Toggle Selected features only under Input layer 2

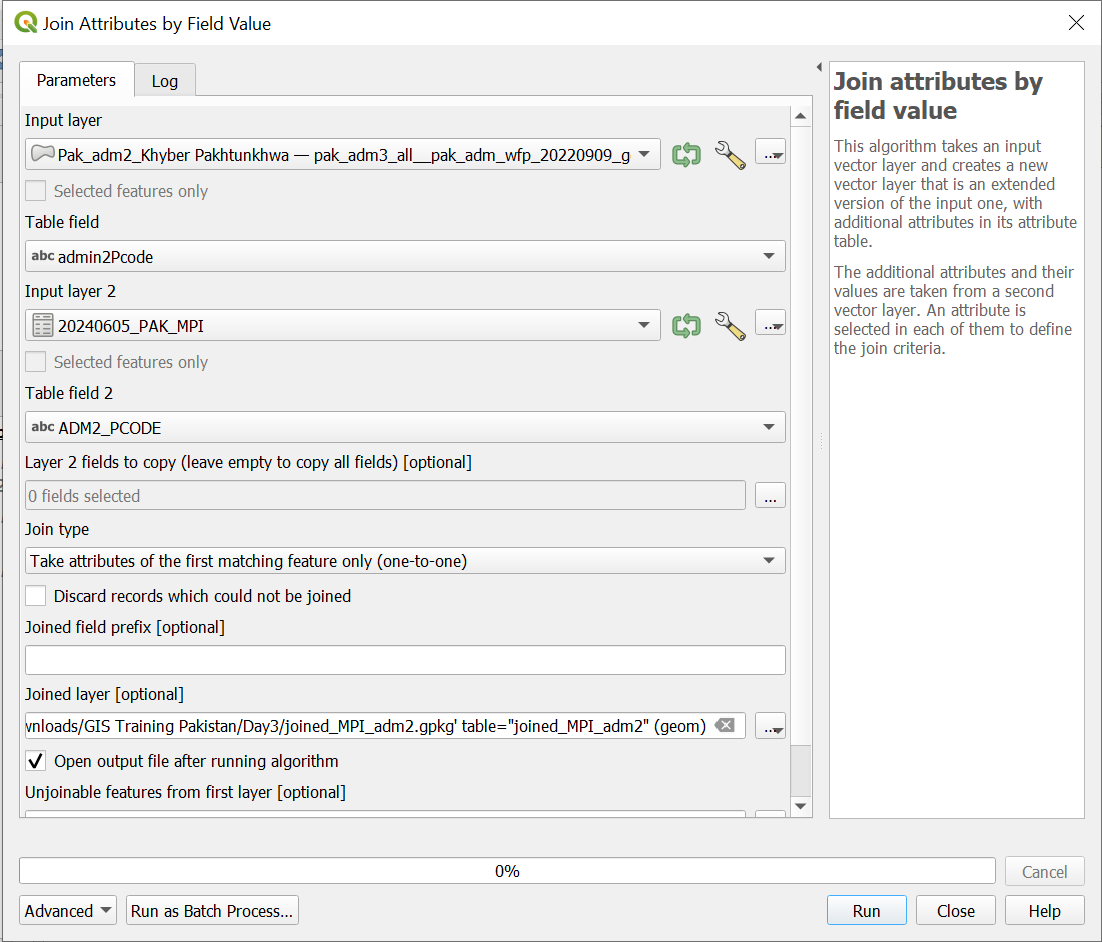pyautogui.click(x=36, y=362)
